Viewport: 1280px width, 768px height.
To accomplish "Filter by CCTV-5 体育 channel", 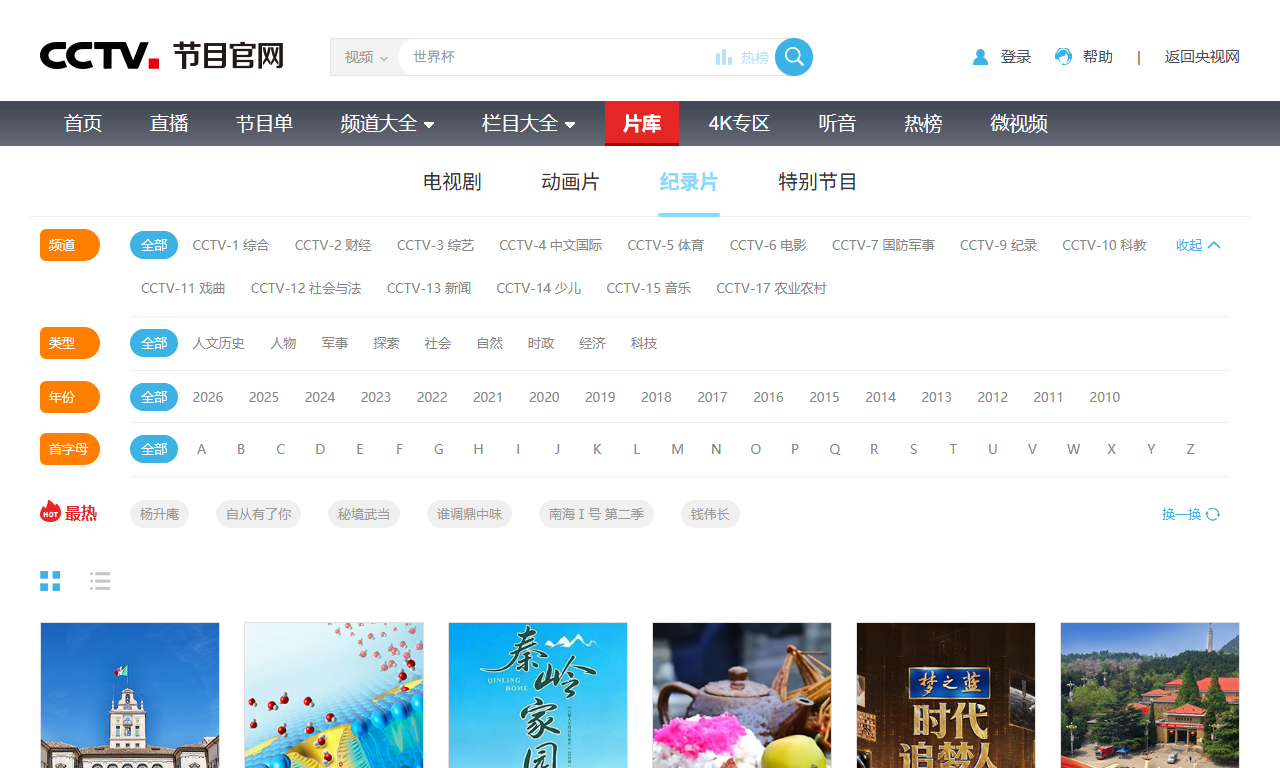I will [x=666, y=245].
